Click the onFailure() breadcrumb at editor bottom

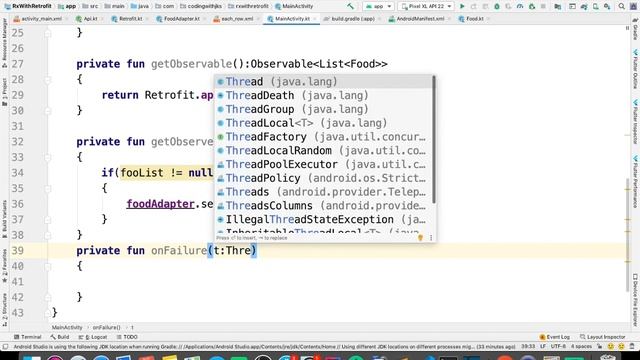pos(106,327)
